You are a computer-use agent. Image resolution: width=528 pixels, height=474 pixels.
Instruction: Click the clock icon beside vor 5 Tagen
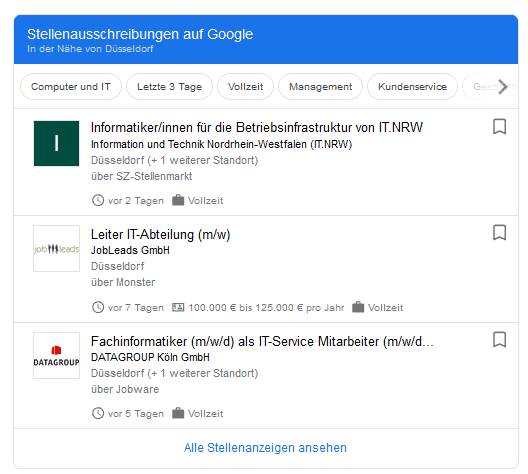98,413
